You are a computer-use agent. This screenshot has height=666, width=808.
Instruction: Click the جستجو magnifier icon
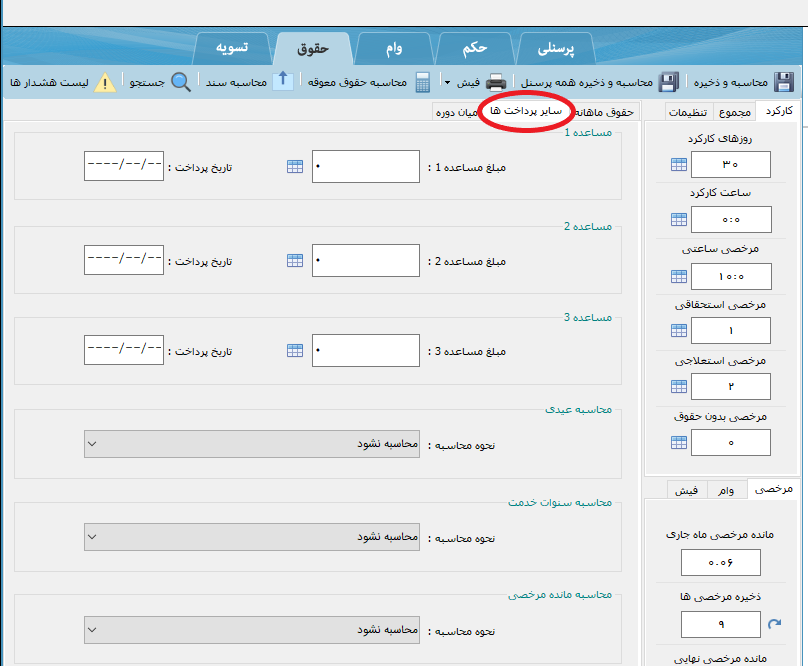tap(181, 82)
